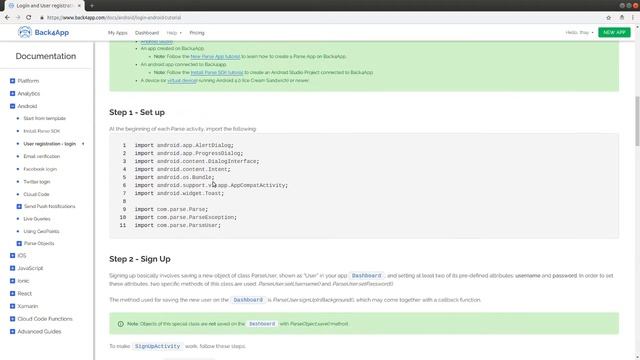The image size is (640, 360).
Task: Open Email verification page
Action: [x=42, y=156]
